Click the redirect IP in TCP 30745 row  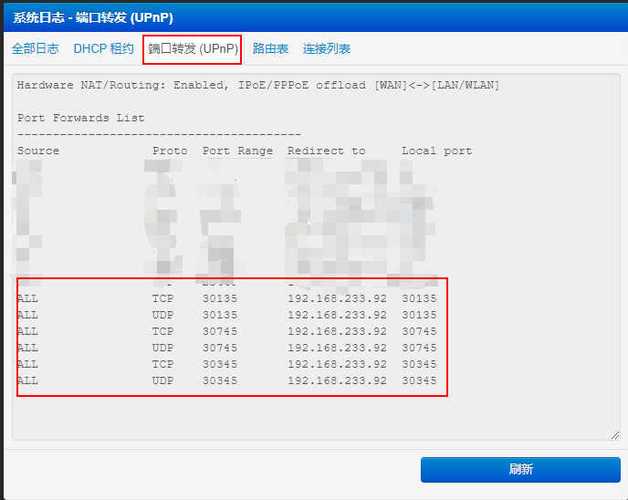click(x=337, y=331)
